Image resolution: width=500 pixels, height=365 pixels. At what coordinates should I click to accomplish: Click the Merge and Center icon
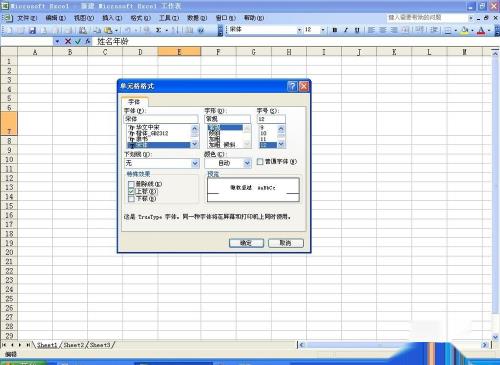pos(405,30)
